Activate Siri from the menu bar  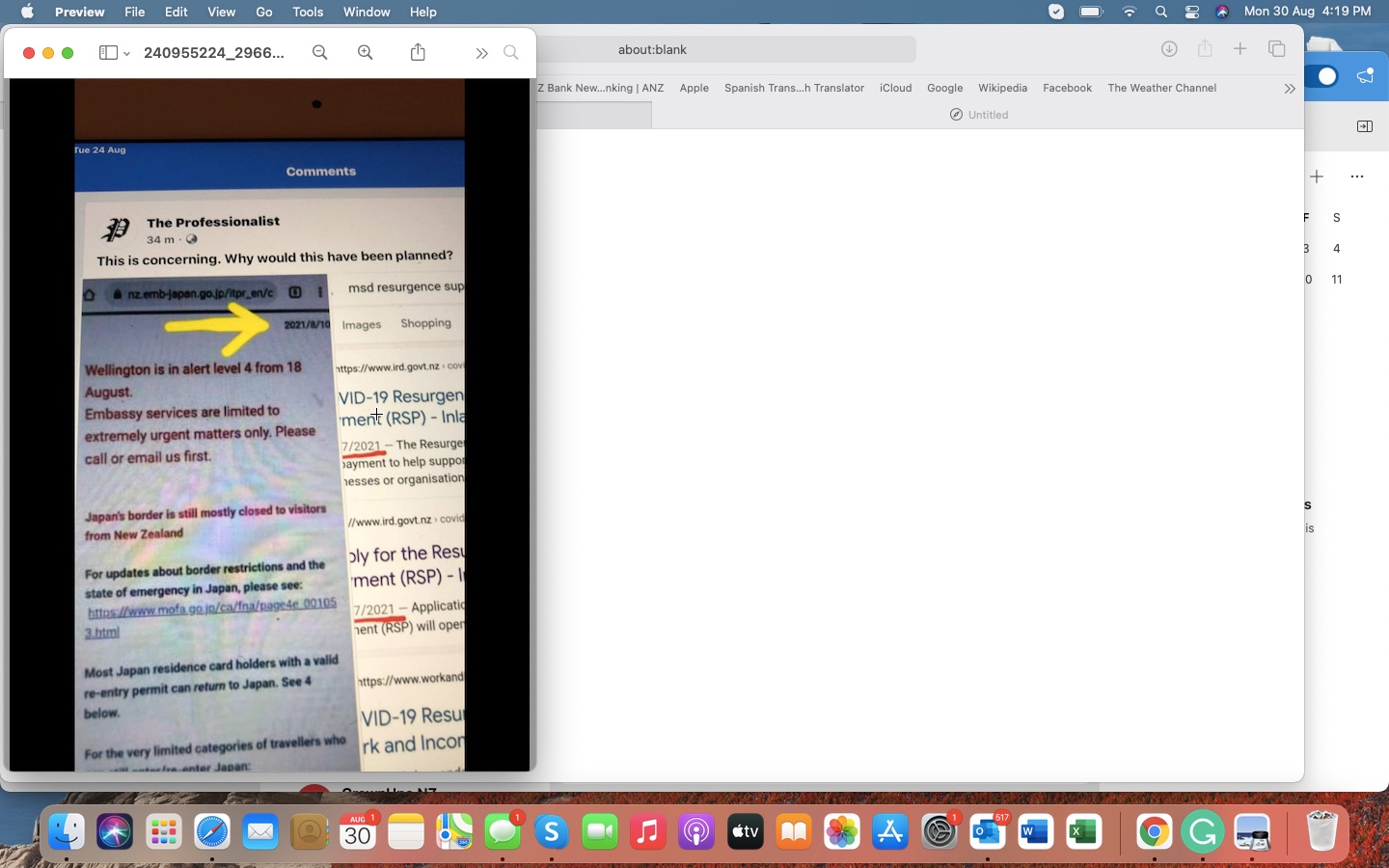pos(1222,12)
